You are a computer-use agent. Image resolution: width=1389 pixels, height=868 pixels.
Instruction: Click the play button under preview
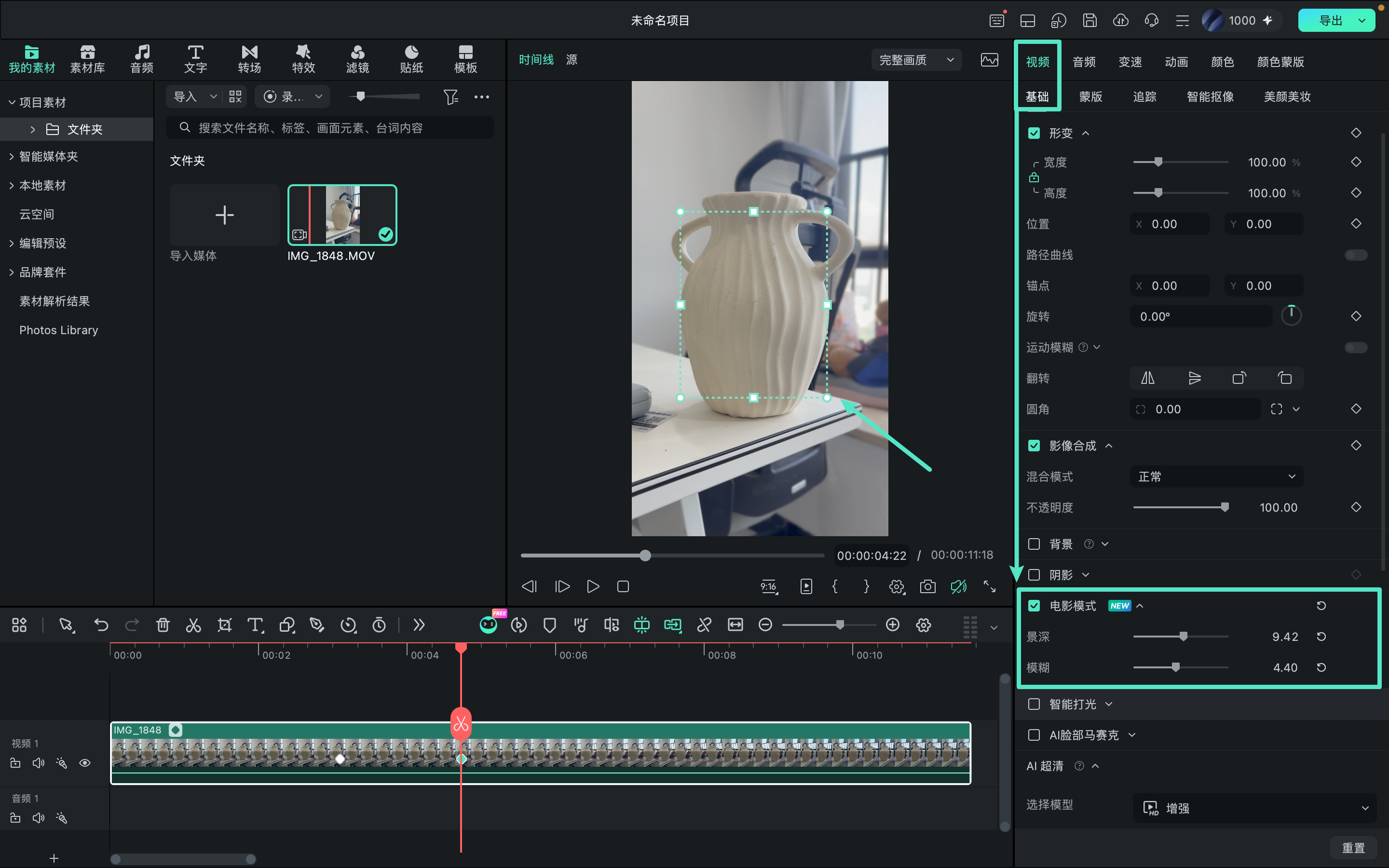pyautogui.click(x=593, y=587)
